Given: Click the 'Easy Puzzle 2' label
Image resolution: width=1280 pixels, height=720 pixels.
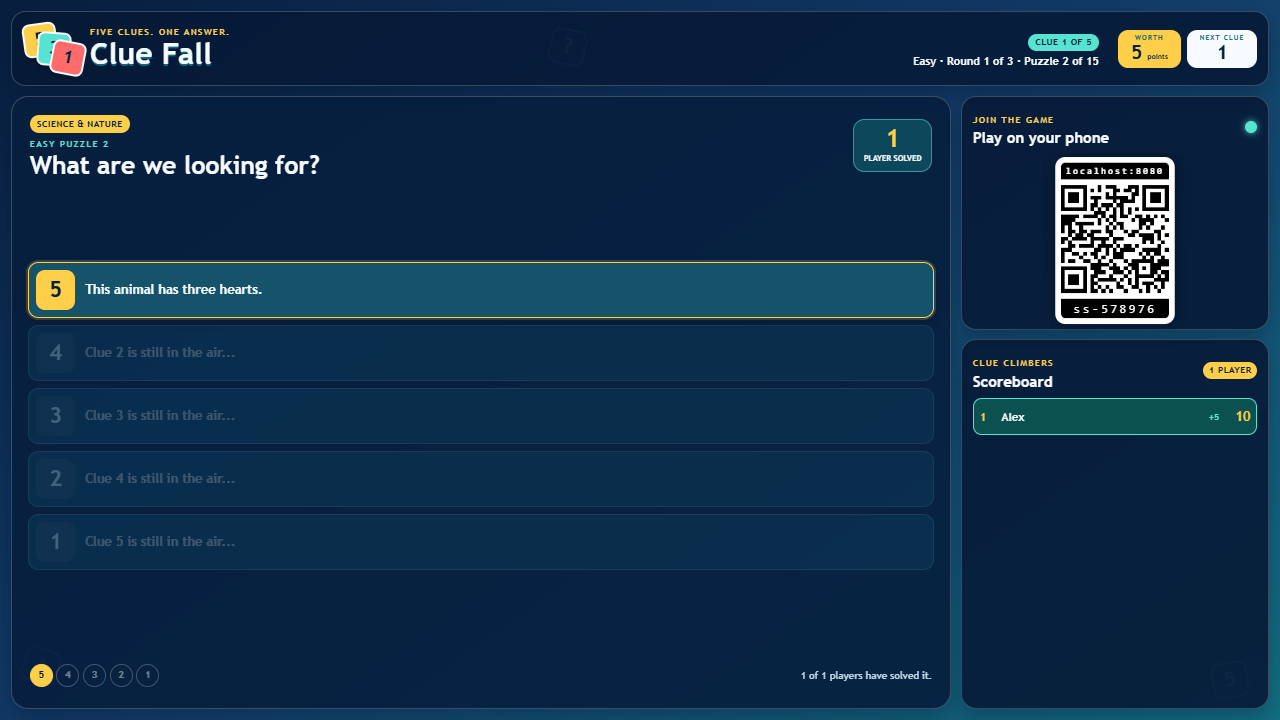Looking at the screenshot, I should (70, 144).
